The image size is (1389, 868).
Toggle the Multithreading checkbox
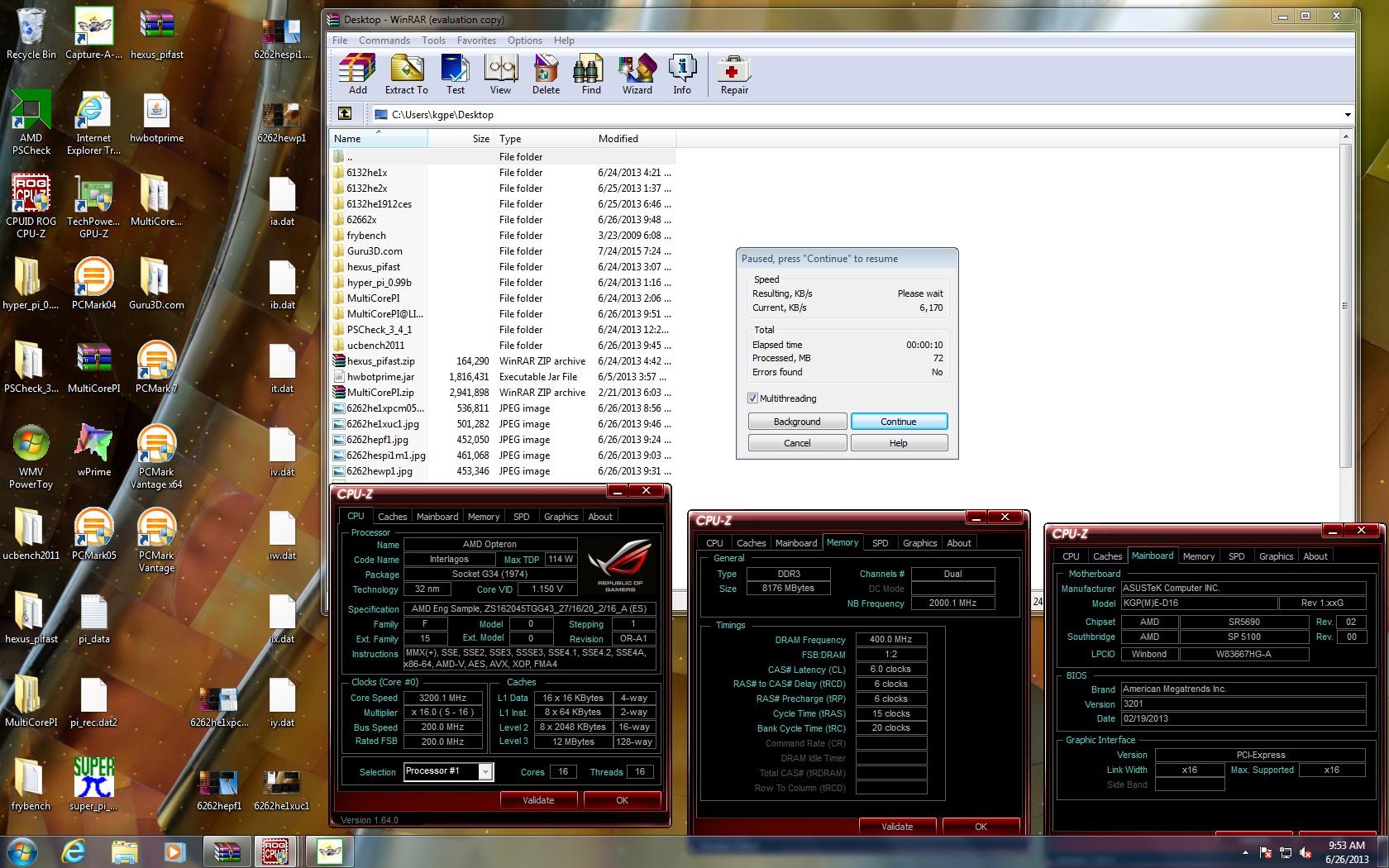pyautogui.click(x=752, y=398)
